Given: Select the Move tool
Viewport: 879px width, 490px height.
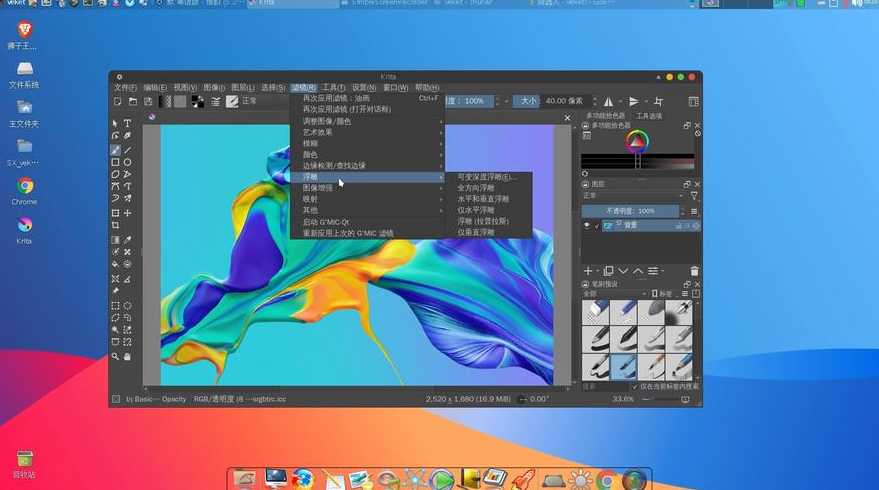Looking at the screenshot, I should tap(128, 213).
